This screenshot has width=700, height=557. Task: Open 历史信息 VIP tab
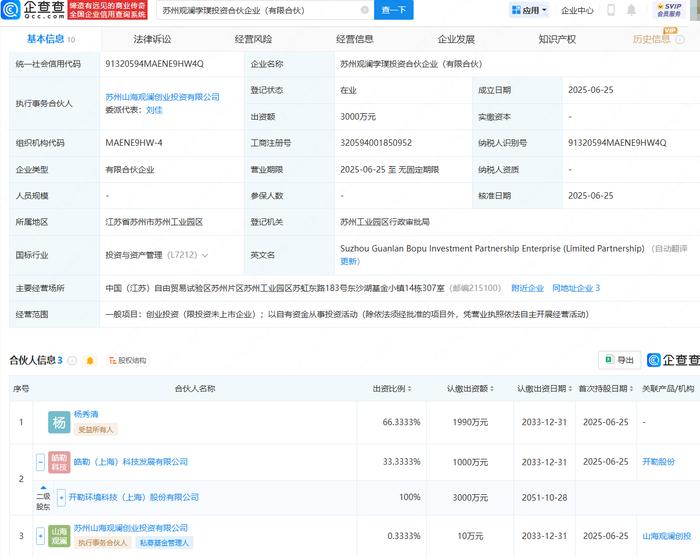point(651,39)
